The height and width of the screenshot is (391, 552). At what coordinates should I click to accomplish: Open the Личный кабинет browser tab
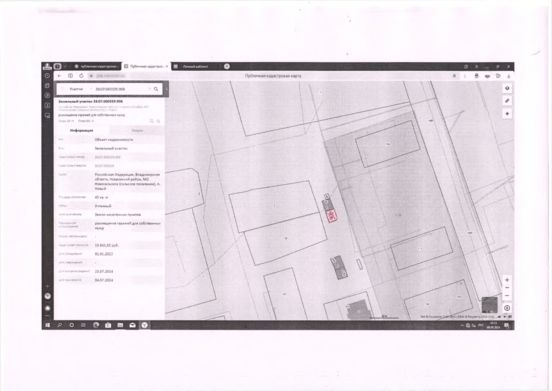coord(195,67)
